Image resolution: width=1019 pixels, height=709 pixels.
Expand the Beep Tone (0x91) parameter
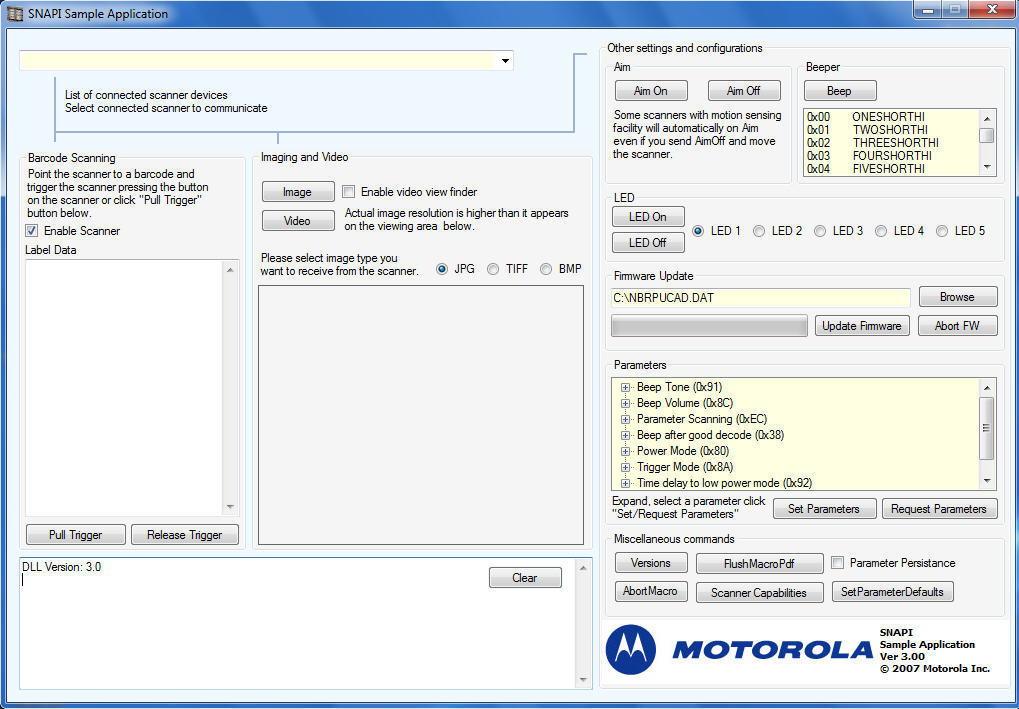click(626, 387)
